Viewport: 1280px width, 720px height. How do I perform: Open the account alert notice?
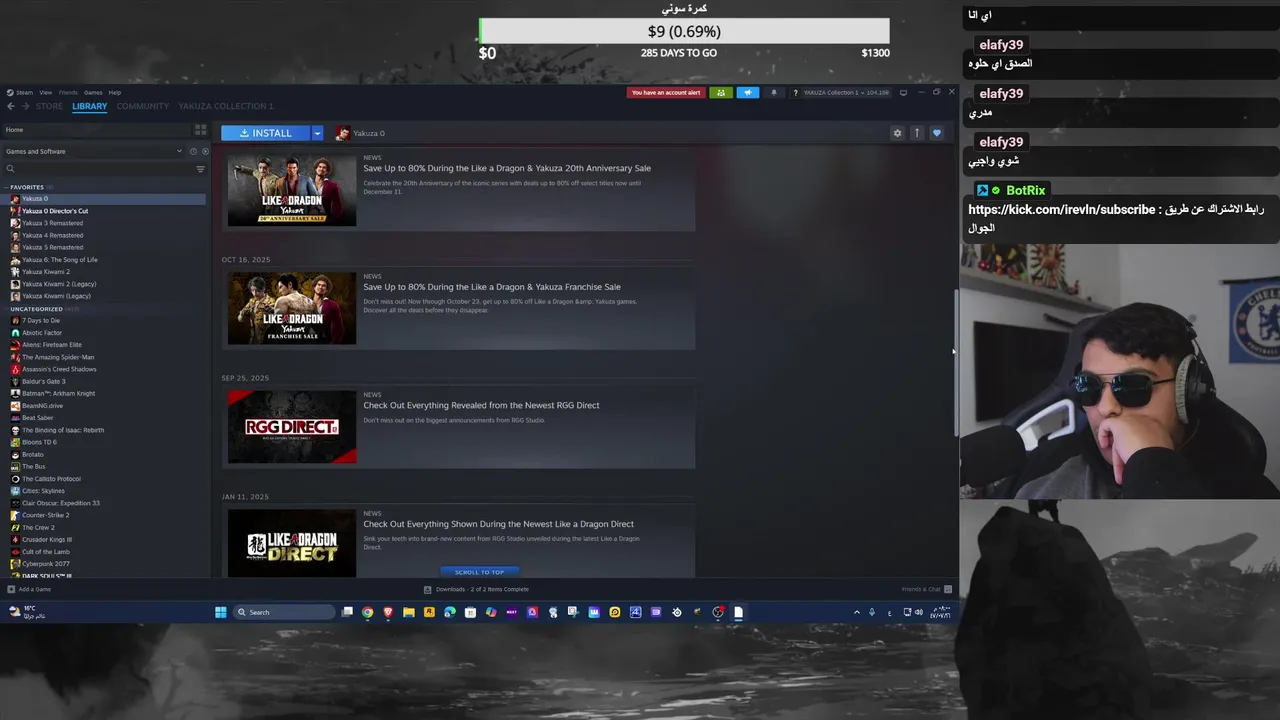point(665,93)
